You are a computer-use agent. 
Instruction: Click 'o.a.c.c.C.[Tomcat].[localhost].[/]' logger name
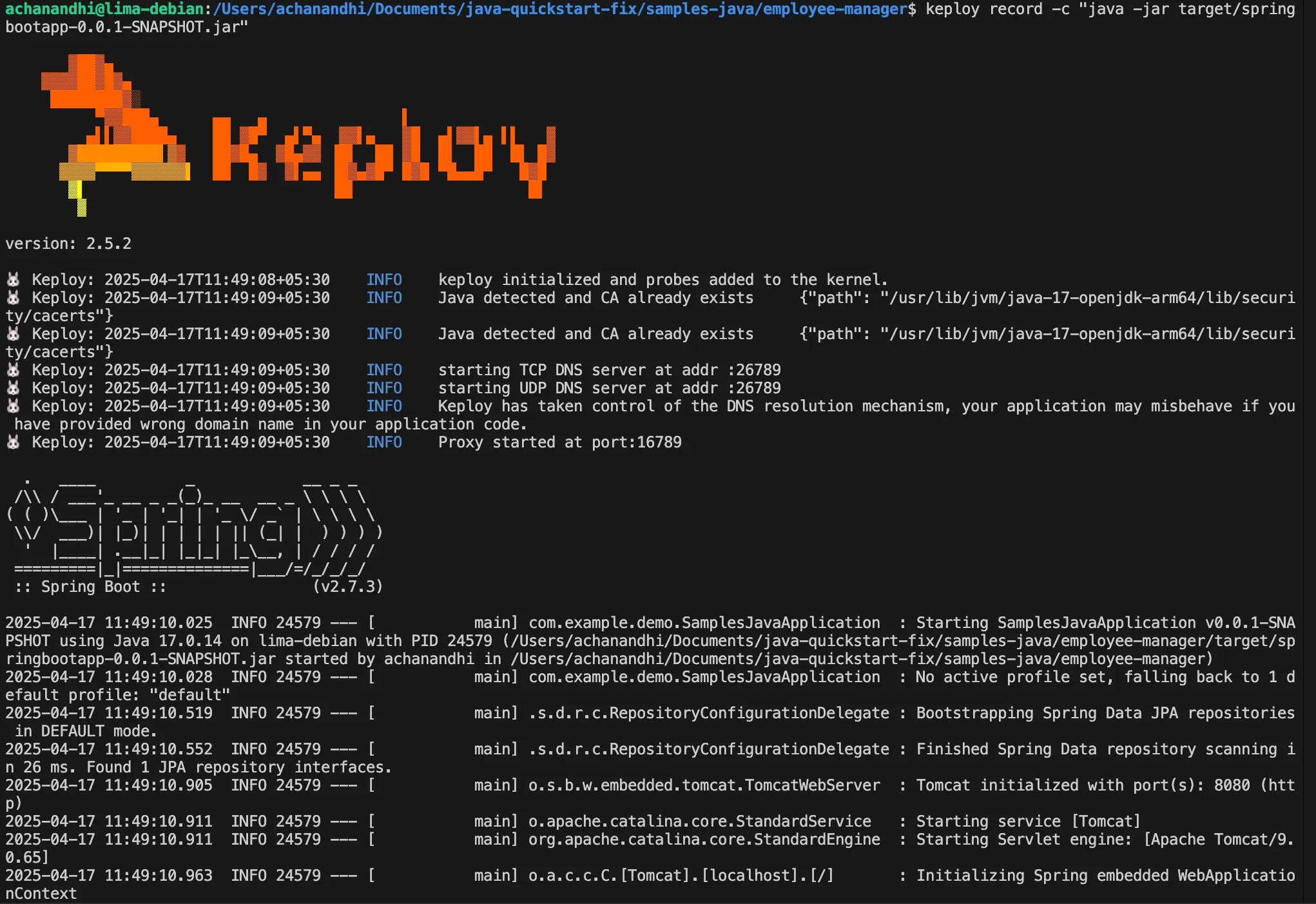tap(681, 876)
